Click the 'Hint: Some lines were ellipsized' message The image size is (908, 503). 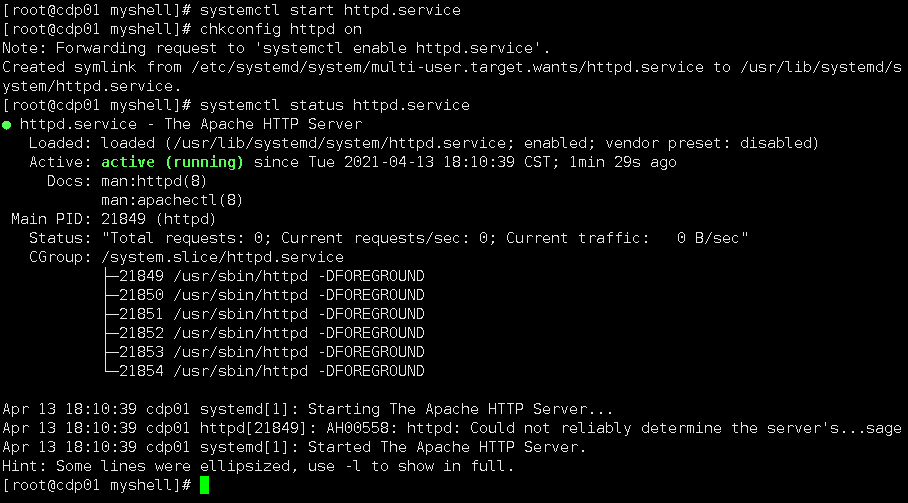[258, 467]
